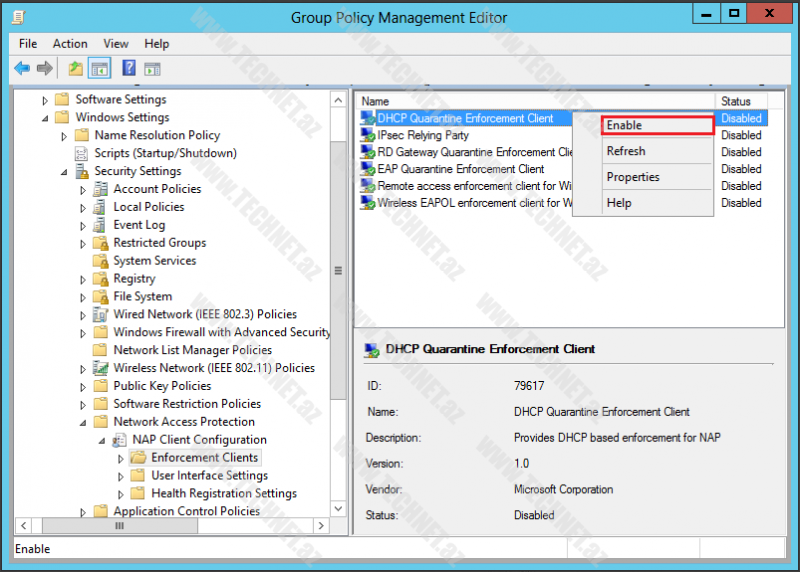
Task: Open the View menu in menu bar
Action: [116, 44]
